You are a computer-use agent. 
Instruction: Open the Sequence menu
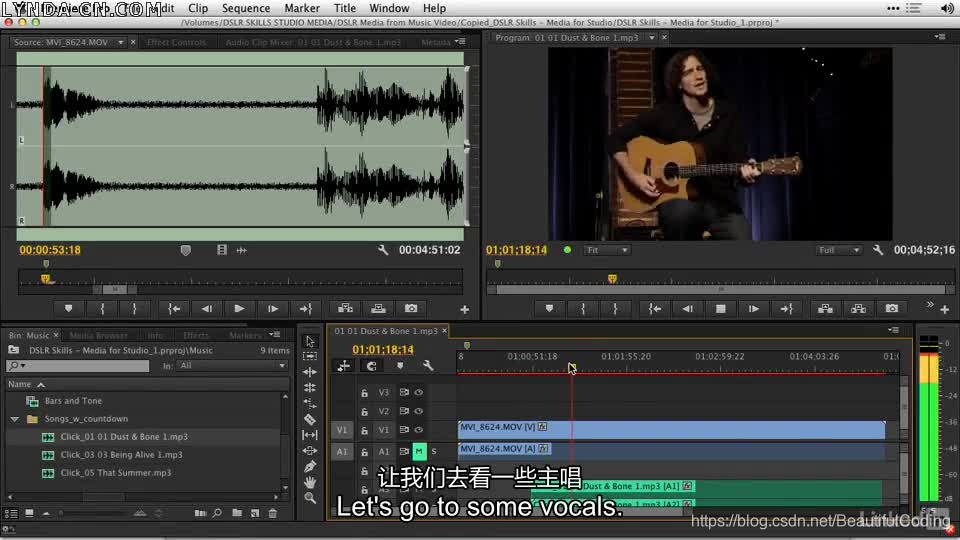click(x=246, y=9)
